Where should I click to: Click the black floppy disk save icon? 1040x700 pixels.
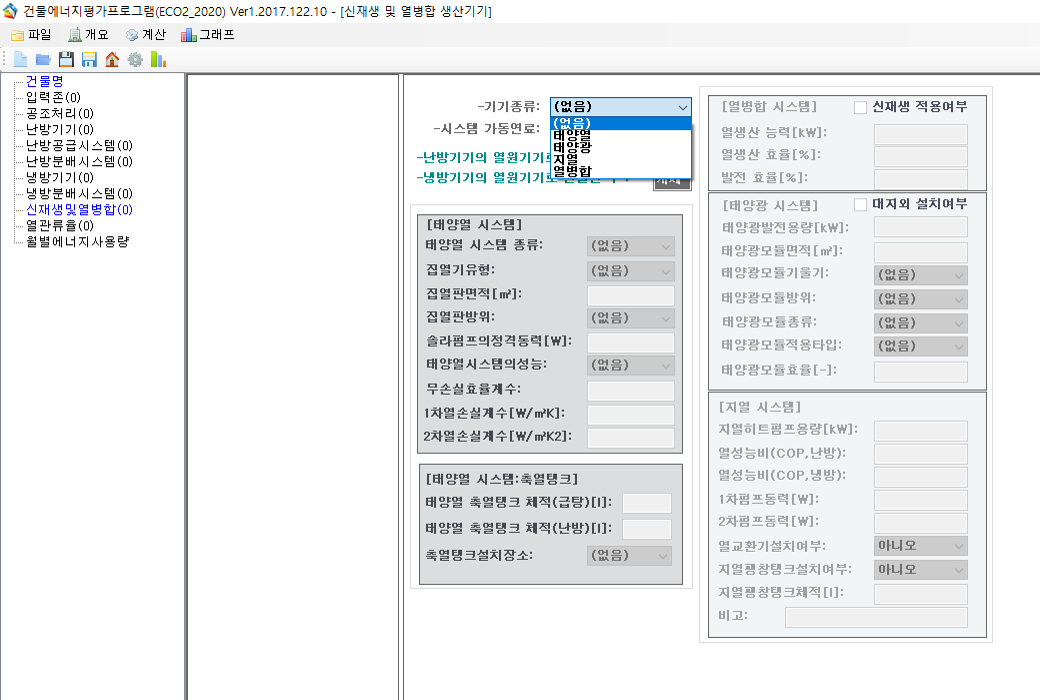point(66,60)
